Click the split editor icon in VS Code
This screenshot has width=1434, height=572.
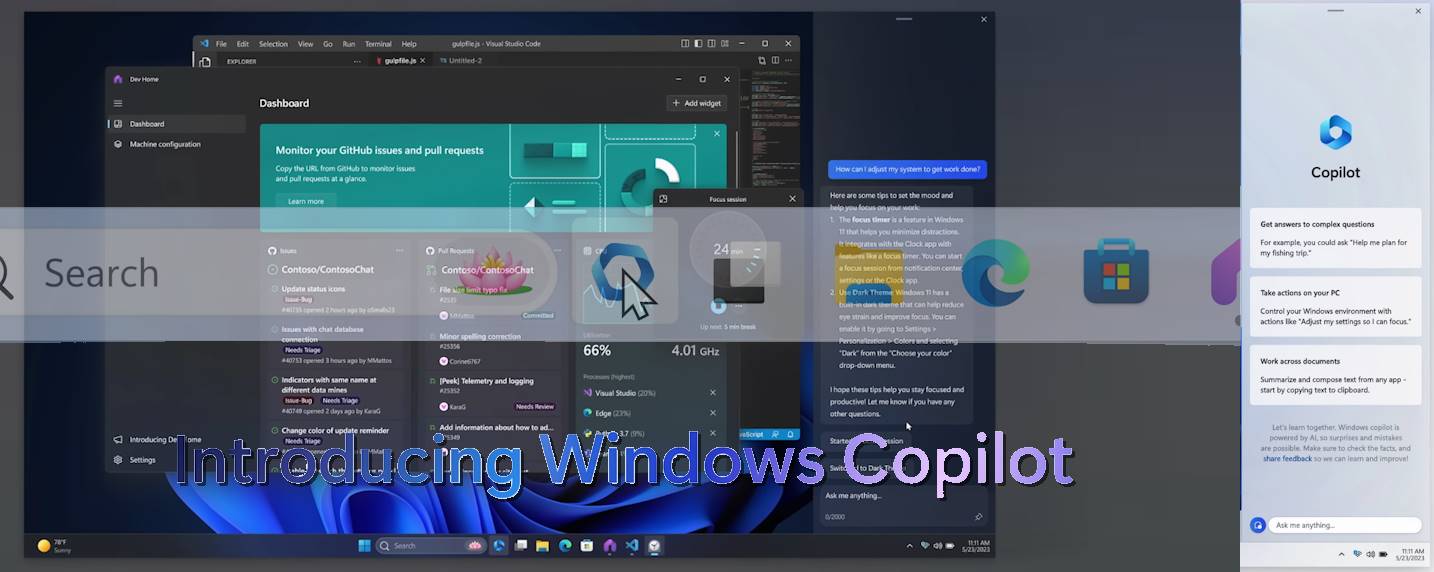[x=775, y=61]
